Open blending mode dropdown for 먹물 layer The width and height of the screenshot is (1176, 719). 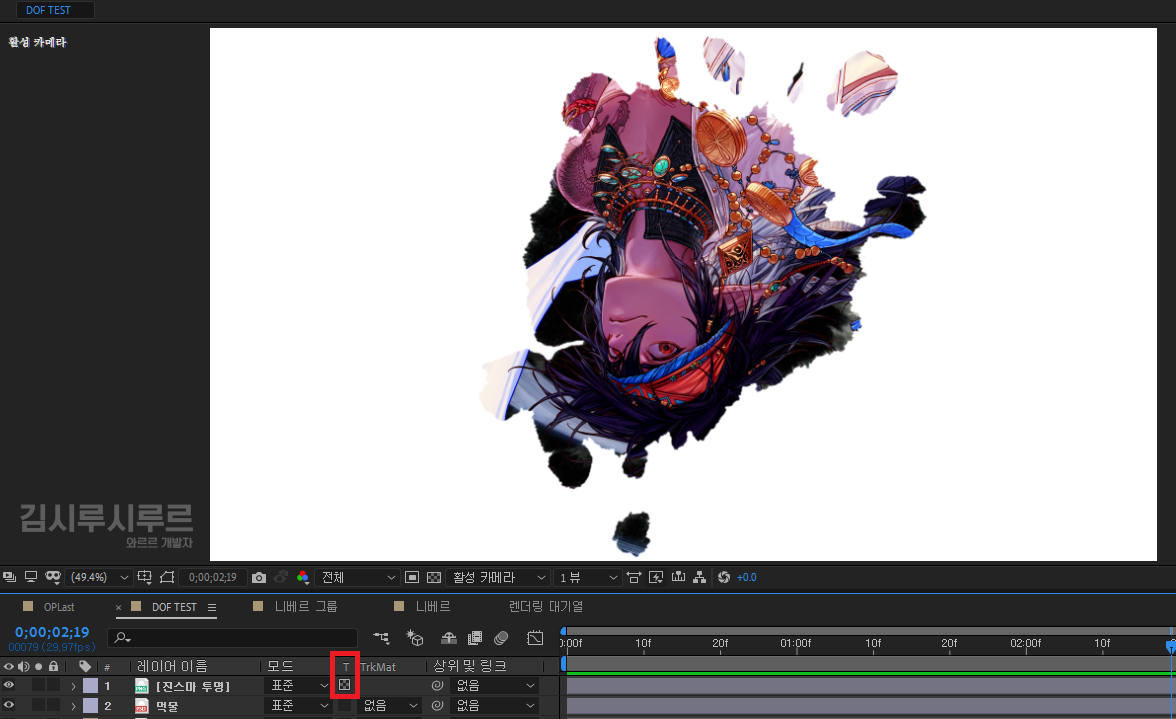tap(299, 706)
